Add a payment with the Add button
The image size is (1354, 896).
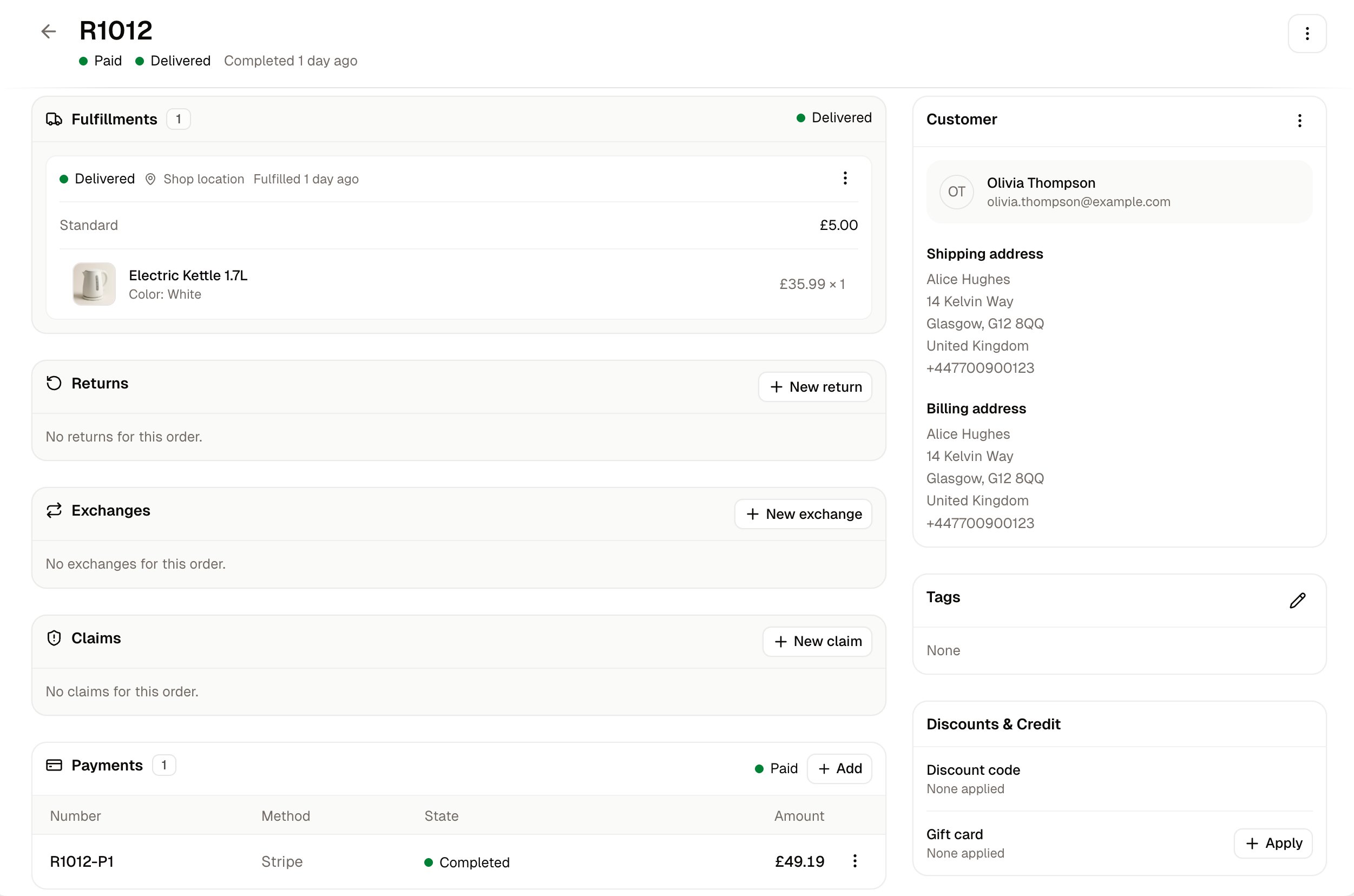[839, 768]
